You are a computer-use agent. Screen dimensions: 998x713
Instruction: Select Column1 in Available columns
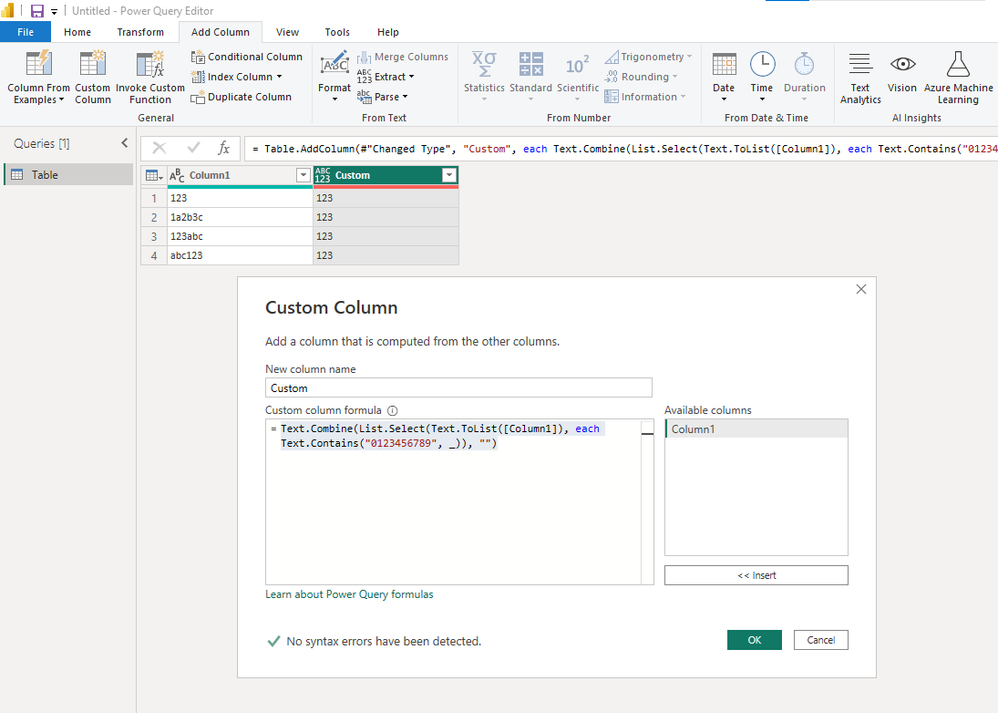tap(756, 429)
